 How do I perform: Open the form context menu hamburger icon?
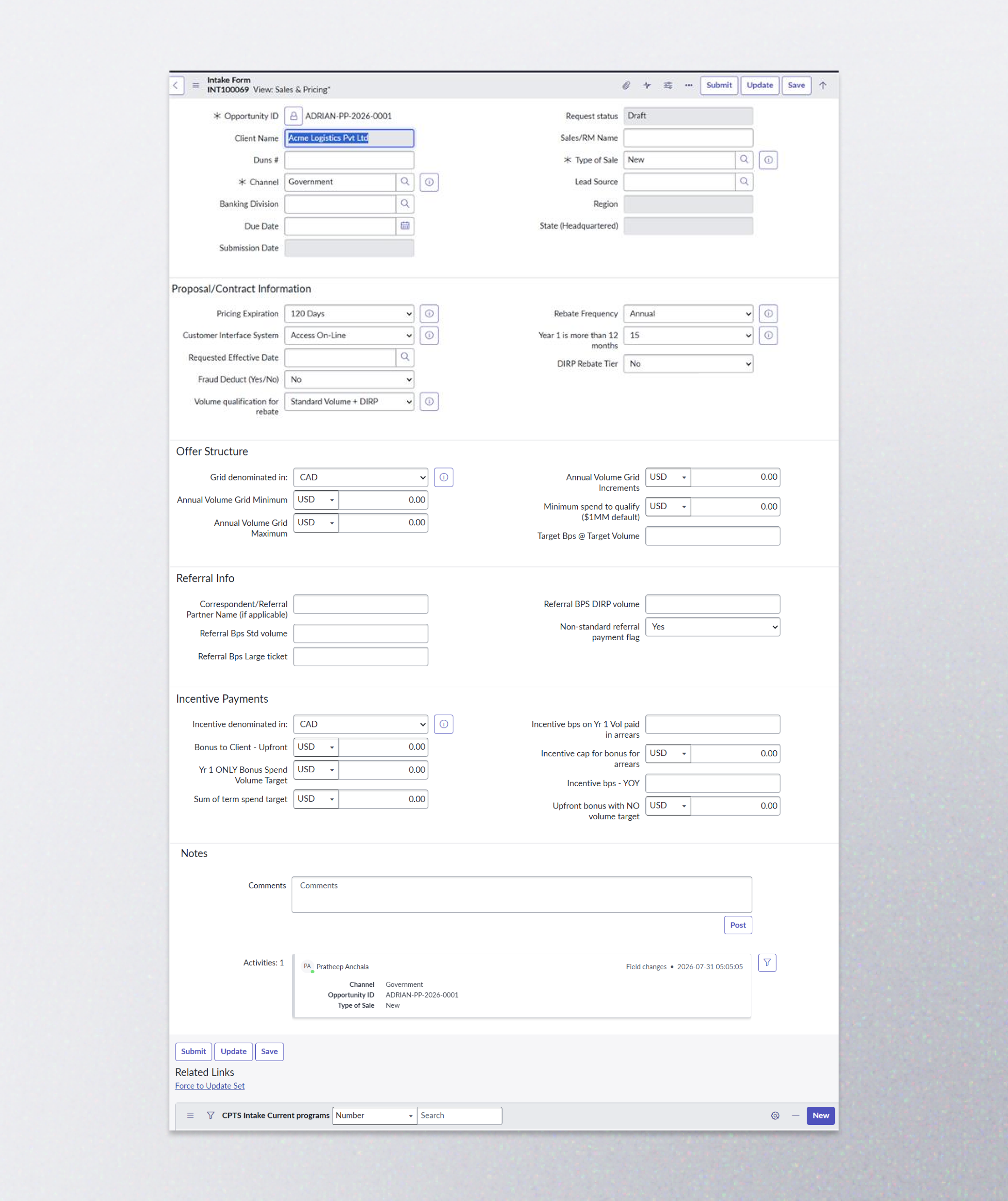click(x=196, y=85)
